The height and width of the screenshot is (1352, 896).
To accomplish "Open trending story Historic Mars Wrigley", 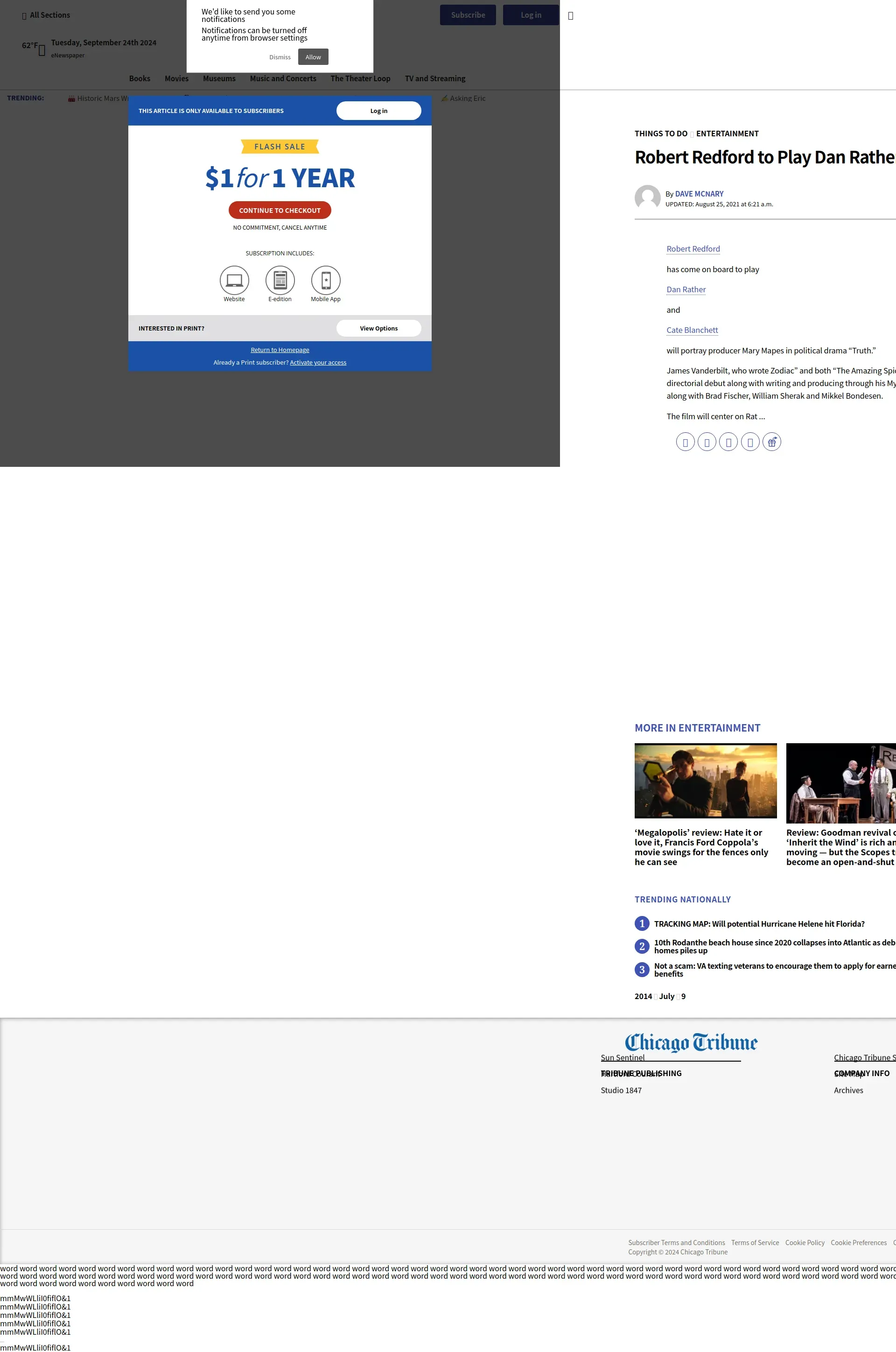I will coord(98,99).
